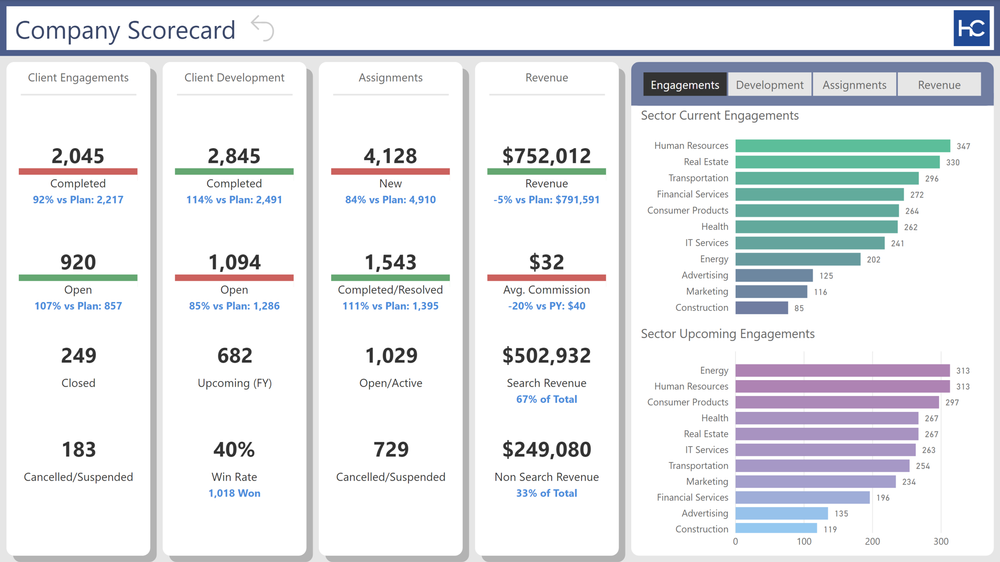Select the Construction current engagements bar
1000x562 pixels.
point(761,307)
